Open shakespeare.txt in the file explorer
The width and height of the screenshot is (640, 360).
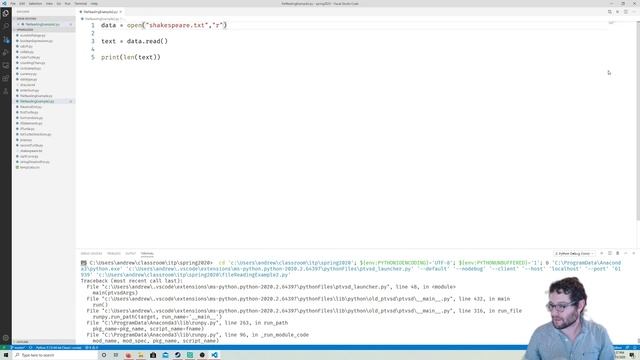[31, 151]
